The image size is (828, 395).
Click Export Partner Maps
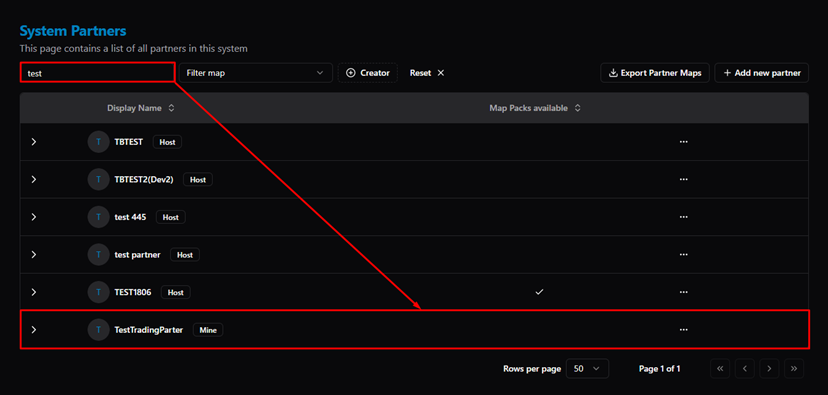pyautogui.click(x=655, y=73)
